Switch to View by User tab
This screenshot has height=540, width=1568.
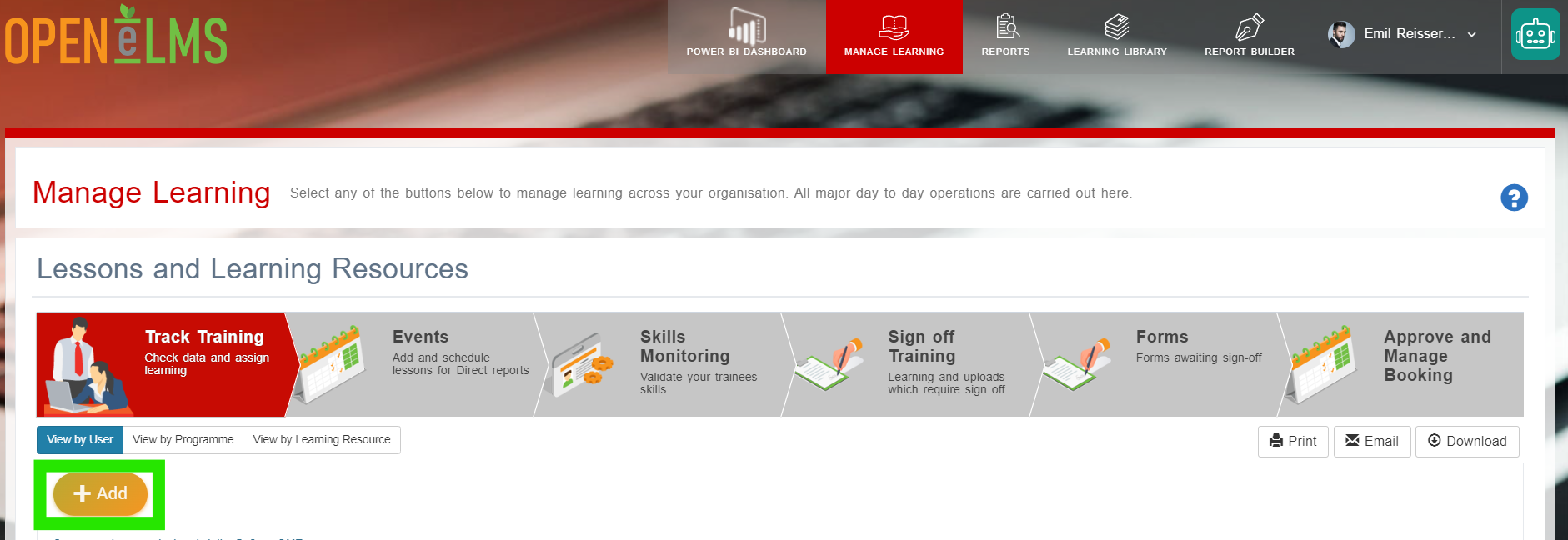pos(80,440)
